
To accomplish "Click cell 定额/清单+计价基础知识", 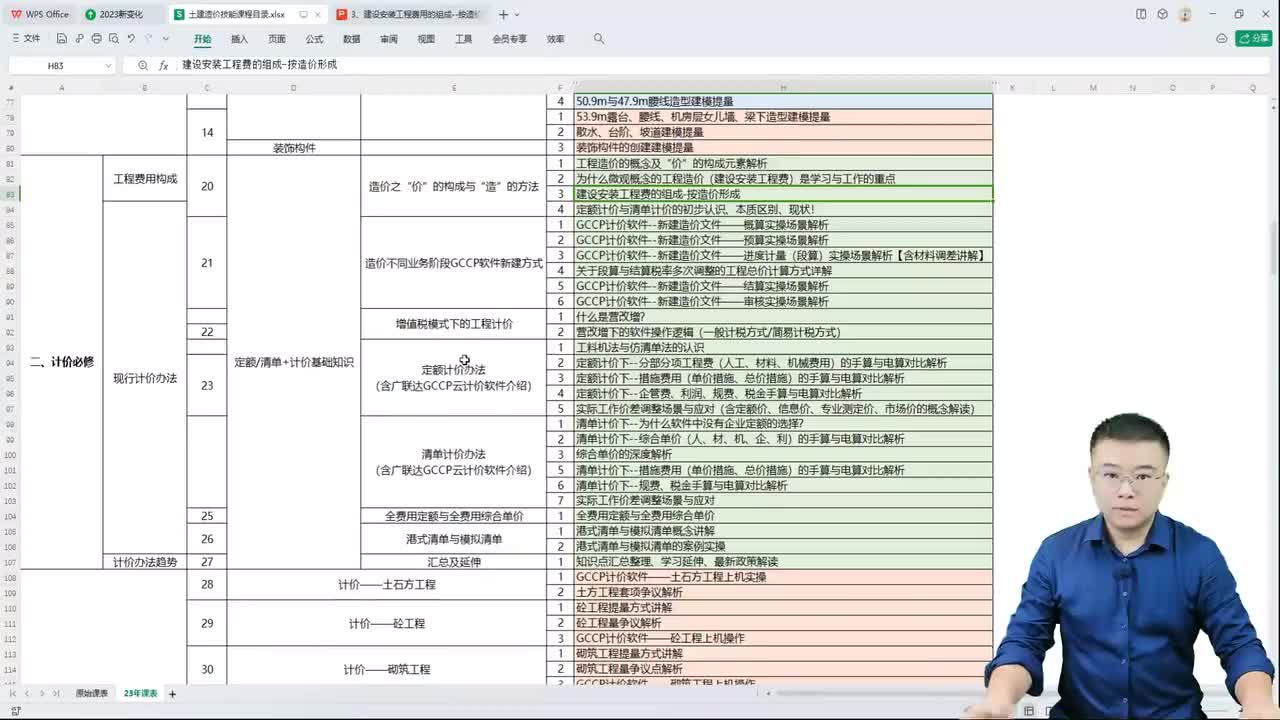I will click(x=294, y=362).
